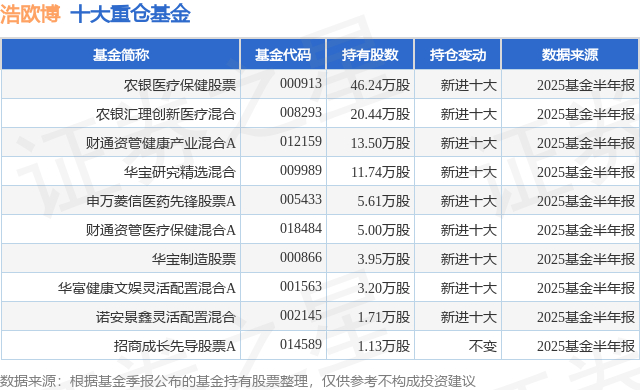The width and height of the screenshot is (640, 390).
Task: Select fund name 招商成长先导股票A
Action: tap(175, 346)
